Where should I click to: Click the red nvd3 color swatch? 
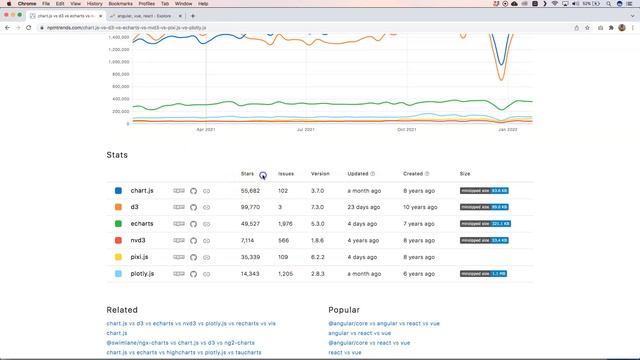pos(118,240)
